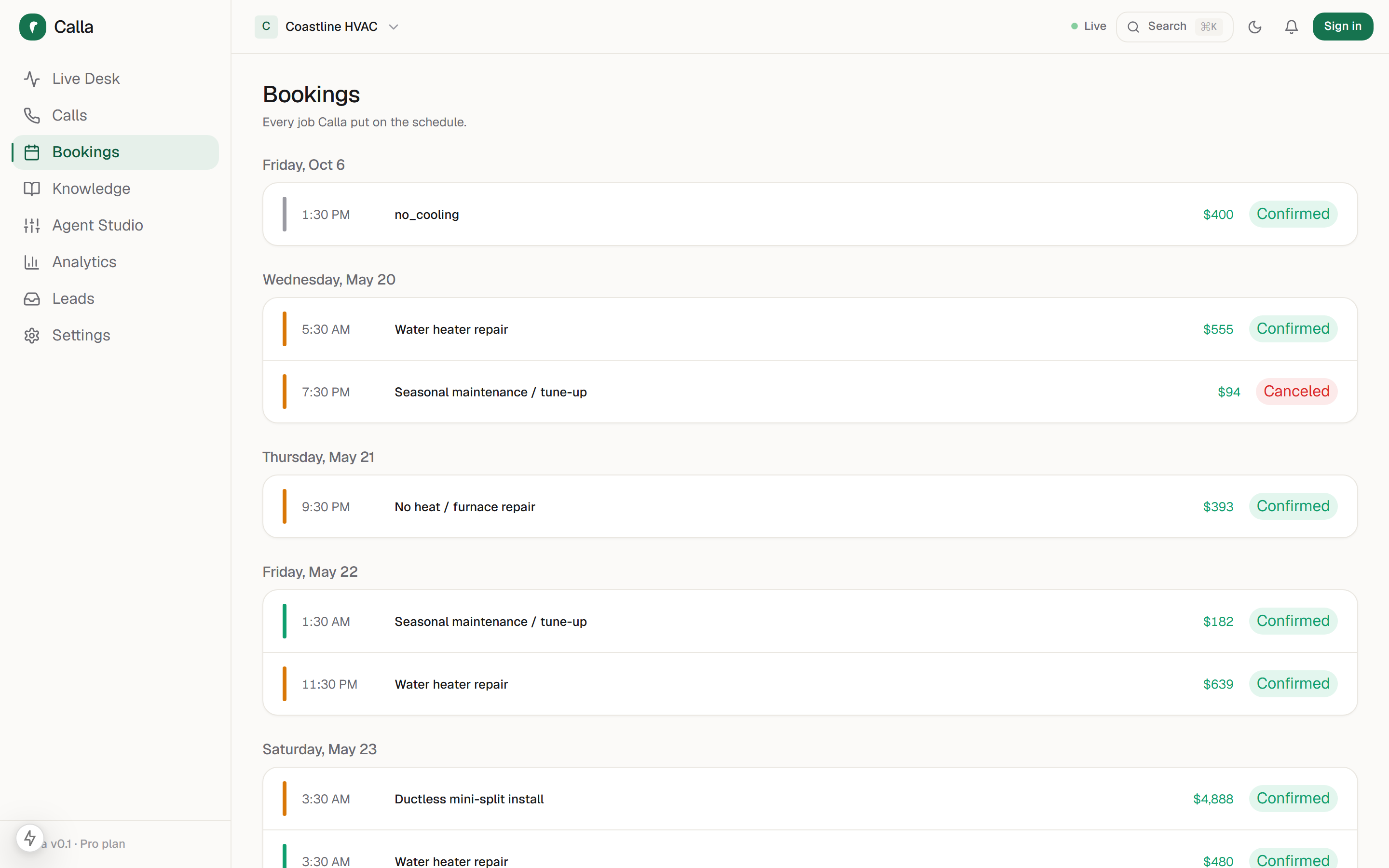This screenshot has height=868, width=1389.
Task: Open notifications bell icon
Action: 1292,27
